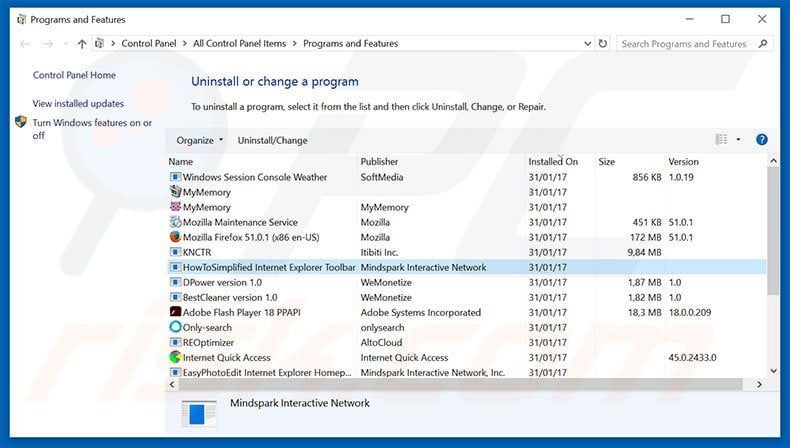Click the BestCleaner version 1.0 icon
This screenshot has width=790, height=448.
coord(175,297)
